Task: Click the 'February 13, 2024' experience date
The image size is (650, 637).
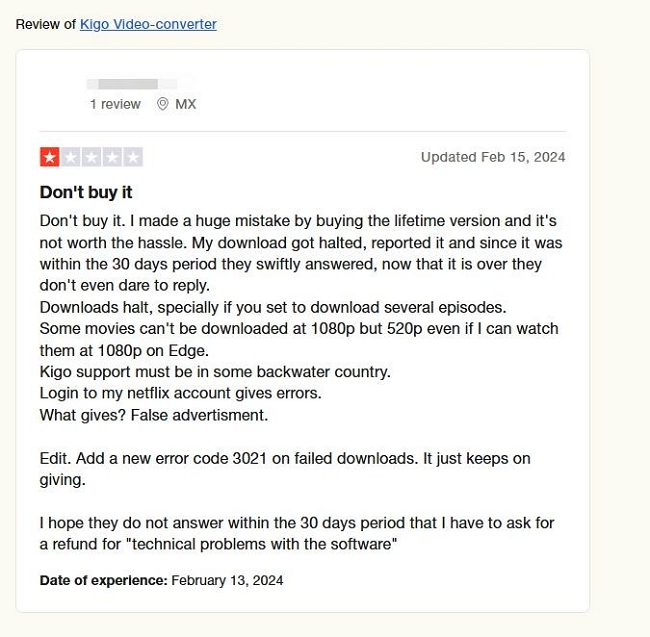Action: point(227,580)
